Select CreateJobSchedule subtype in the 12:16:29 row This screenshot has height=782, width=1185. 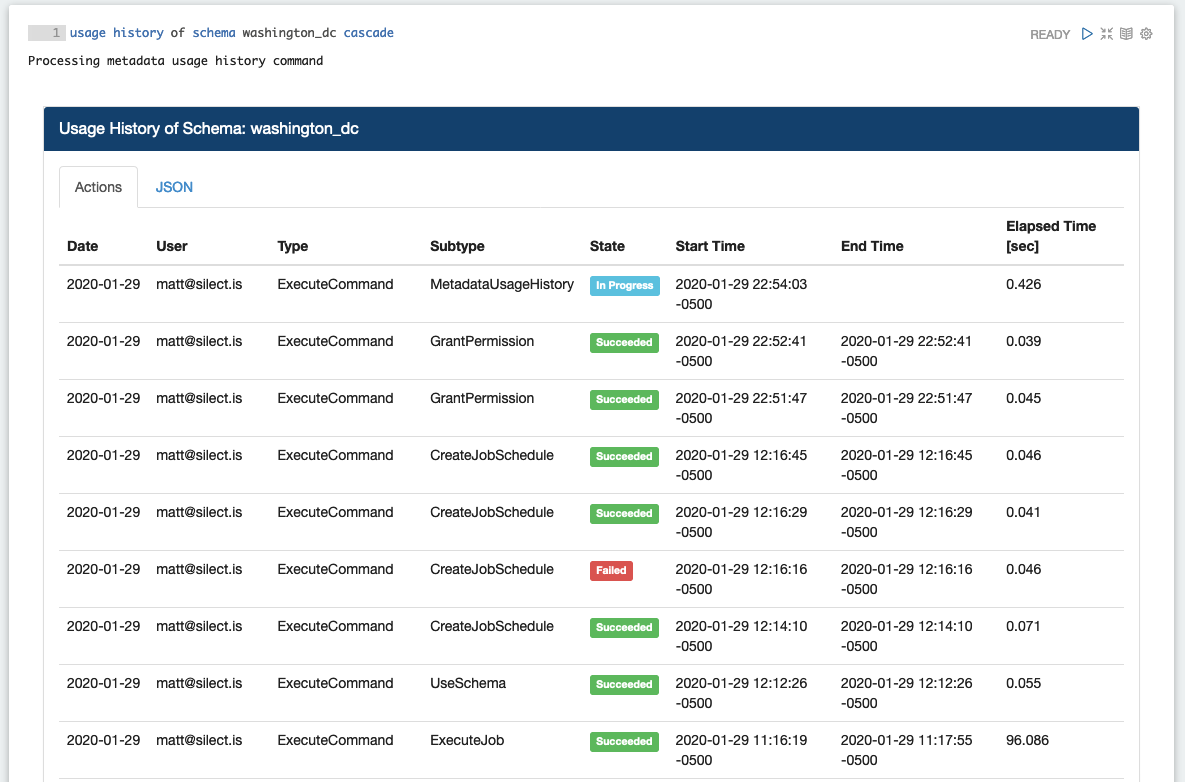point(492,512)
